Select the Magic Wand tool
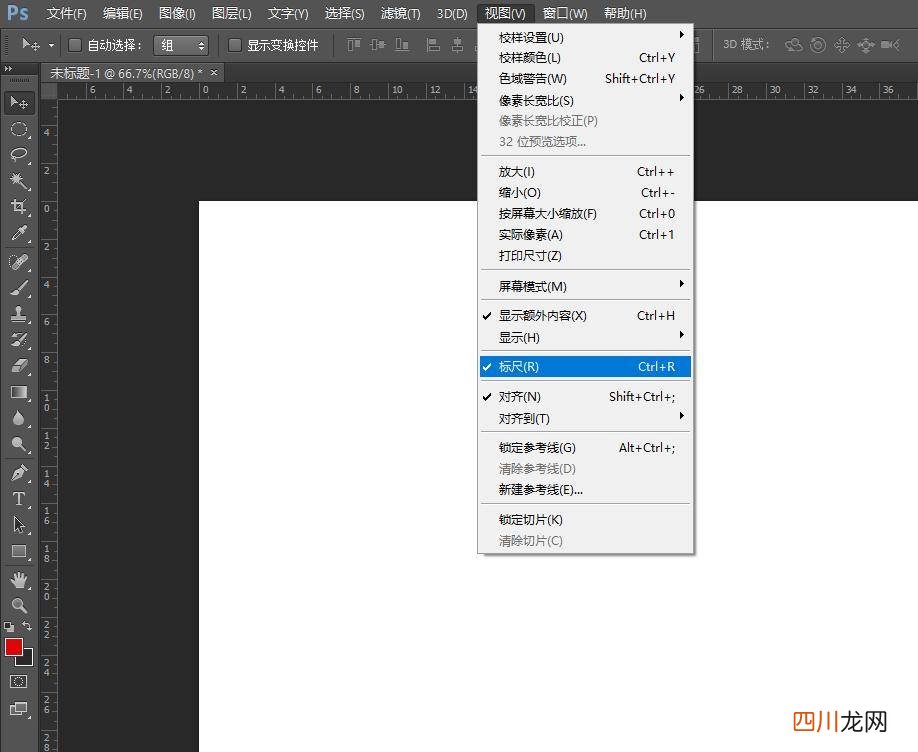918x752 pixels. pos(19,180)
